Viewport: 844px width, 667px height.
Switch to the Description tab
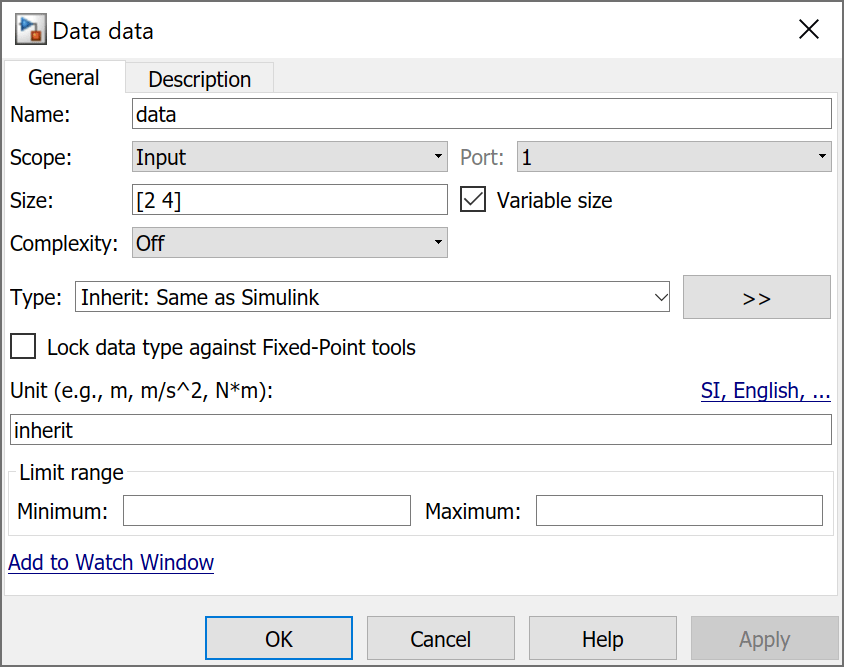click(200, 79)
